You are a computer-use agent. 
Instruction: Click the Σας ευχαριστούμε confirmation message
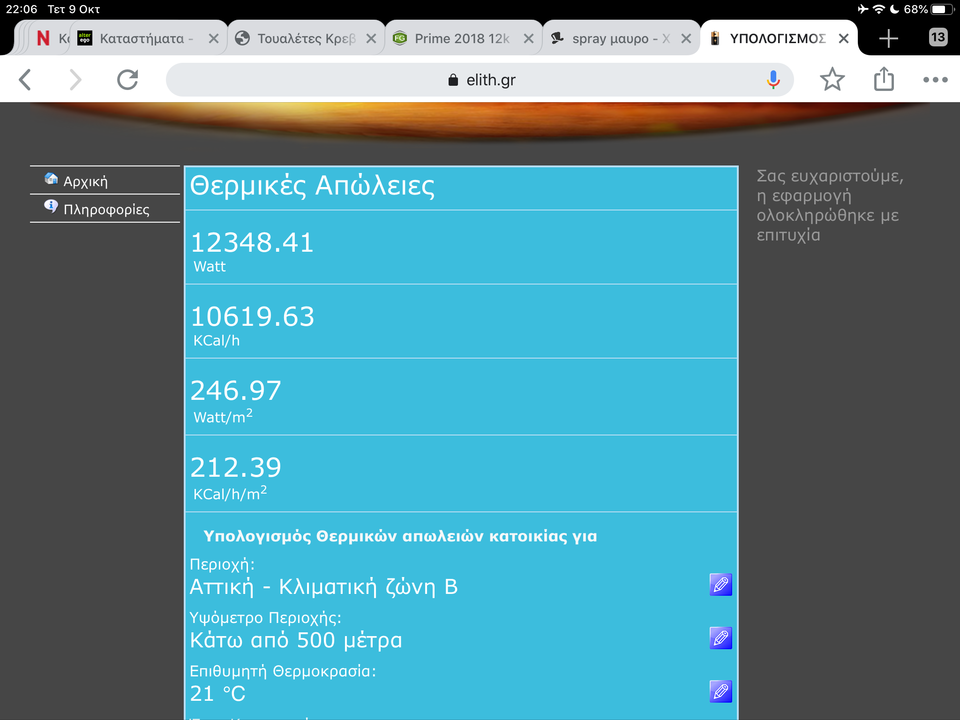(x=830, y=205)
